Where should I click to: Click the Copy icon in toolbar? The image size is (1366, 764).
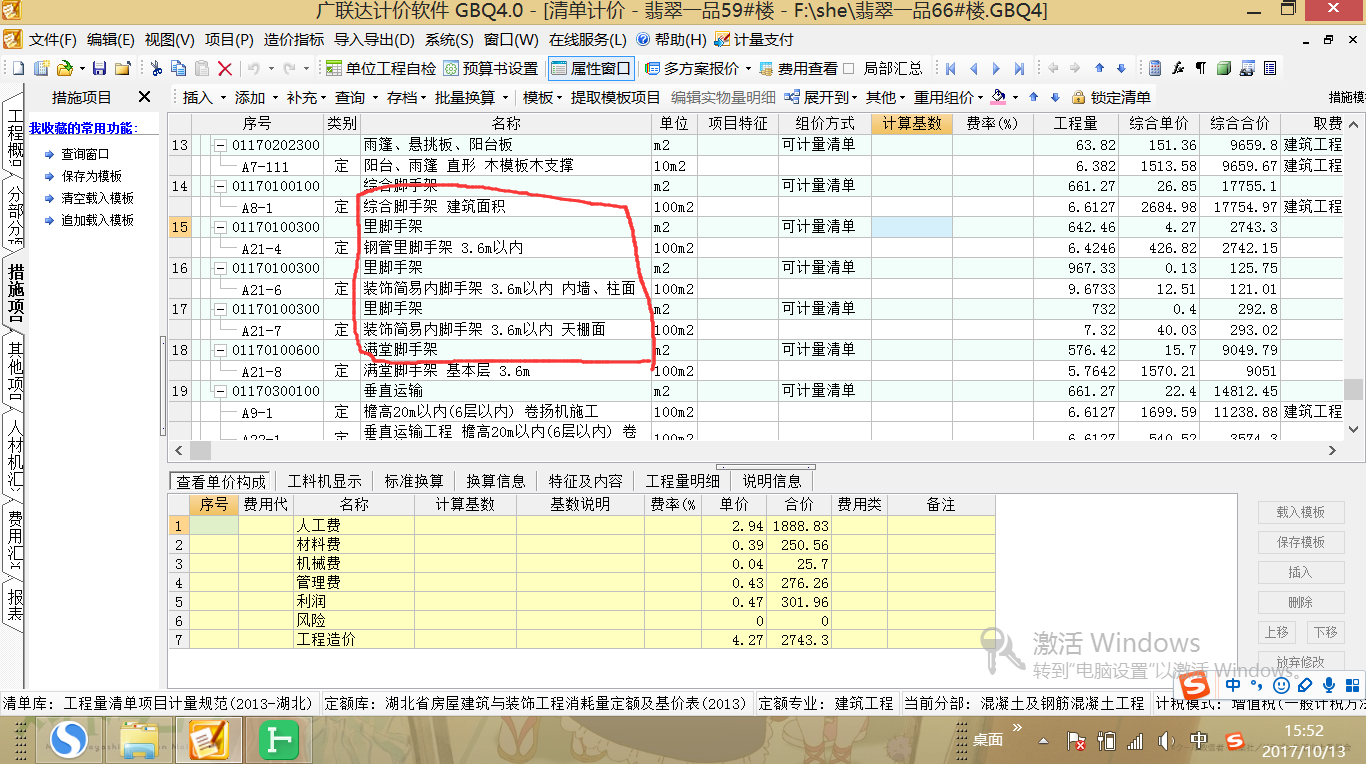tap(178, 68)
